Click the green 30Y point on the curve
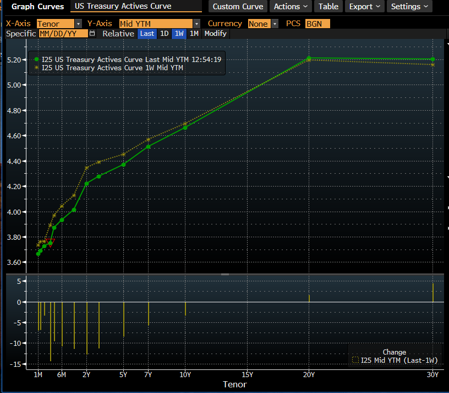 coord(433,59)
